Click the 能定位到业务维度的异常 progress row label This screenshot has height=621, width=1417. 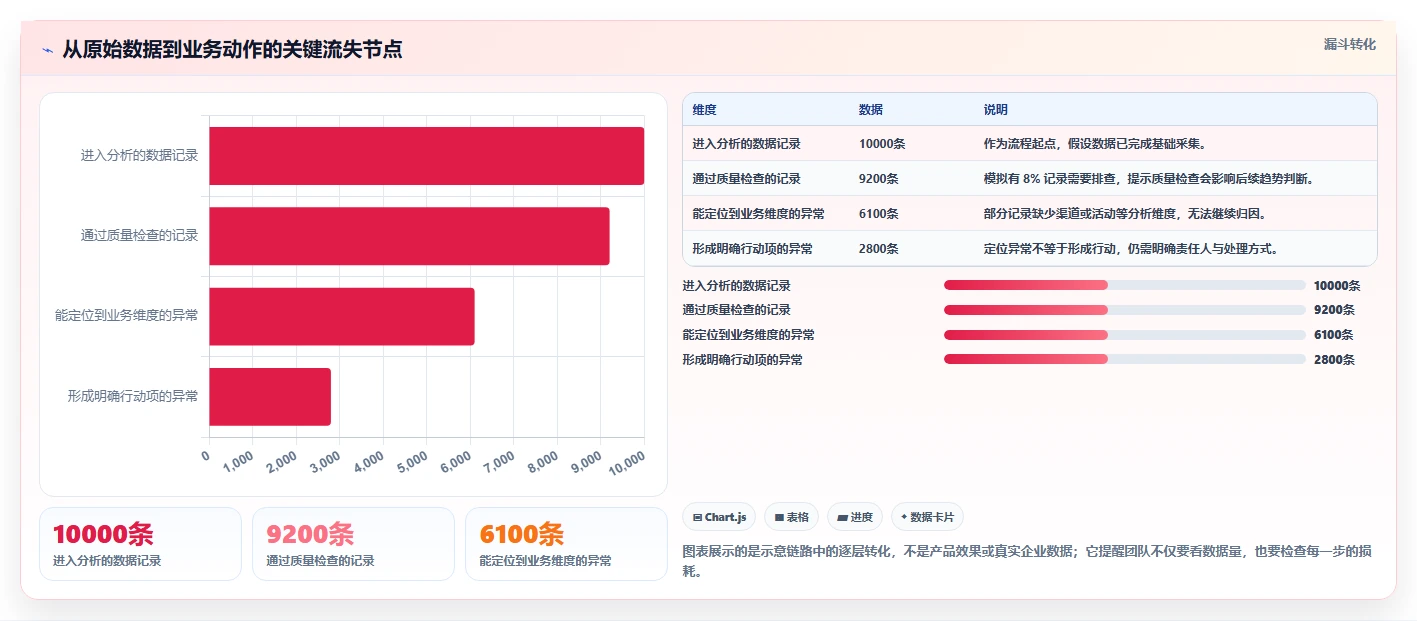[748, 335]
